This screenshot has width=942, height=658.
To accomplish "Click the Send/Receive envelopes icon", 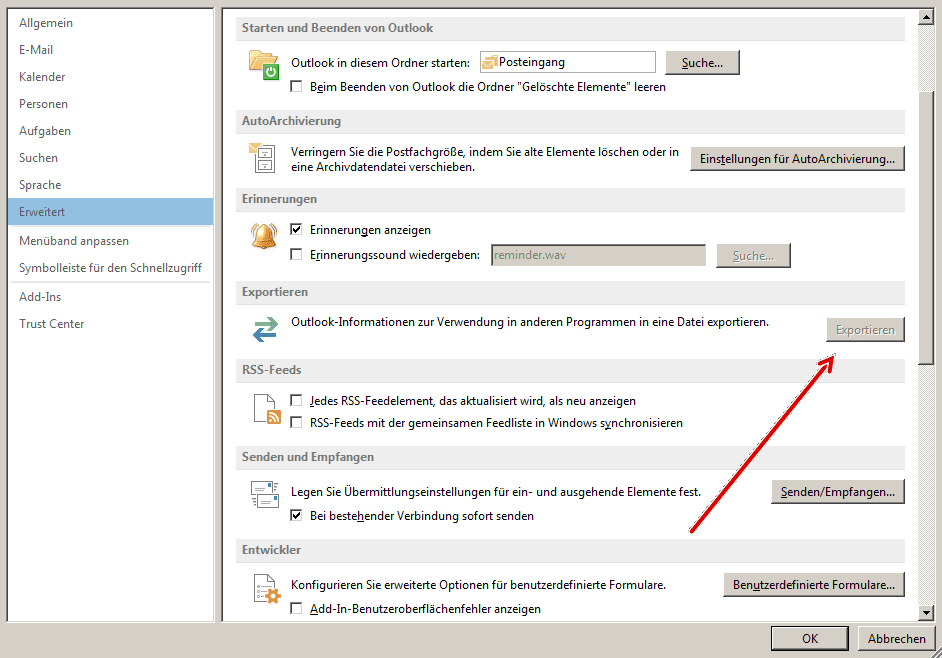I will 265,494.
